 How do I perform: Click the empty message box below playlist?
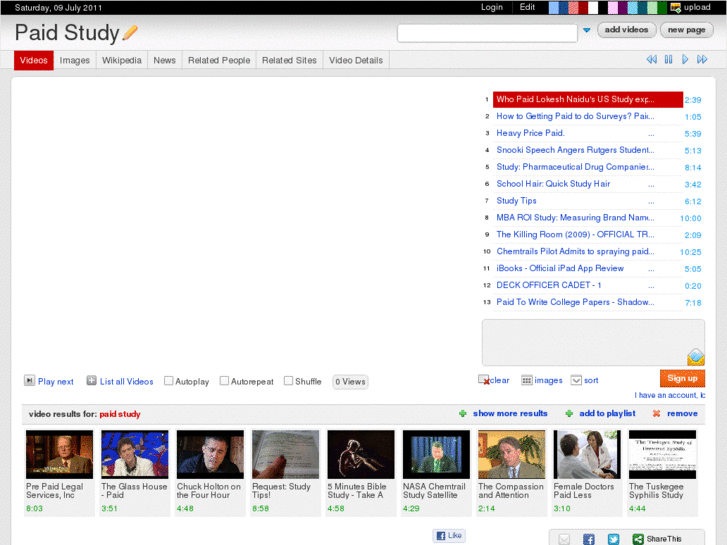[593, 342]
